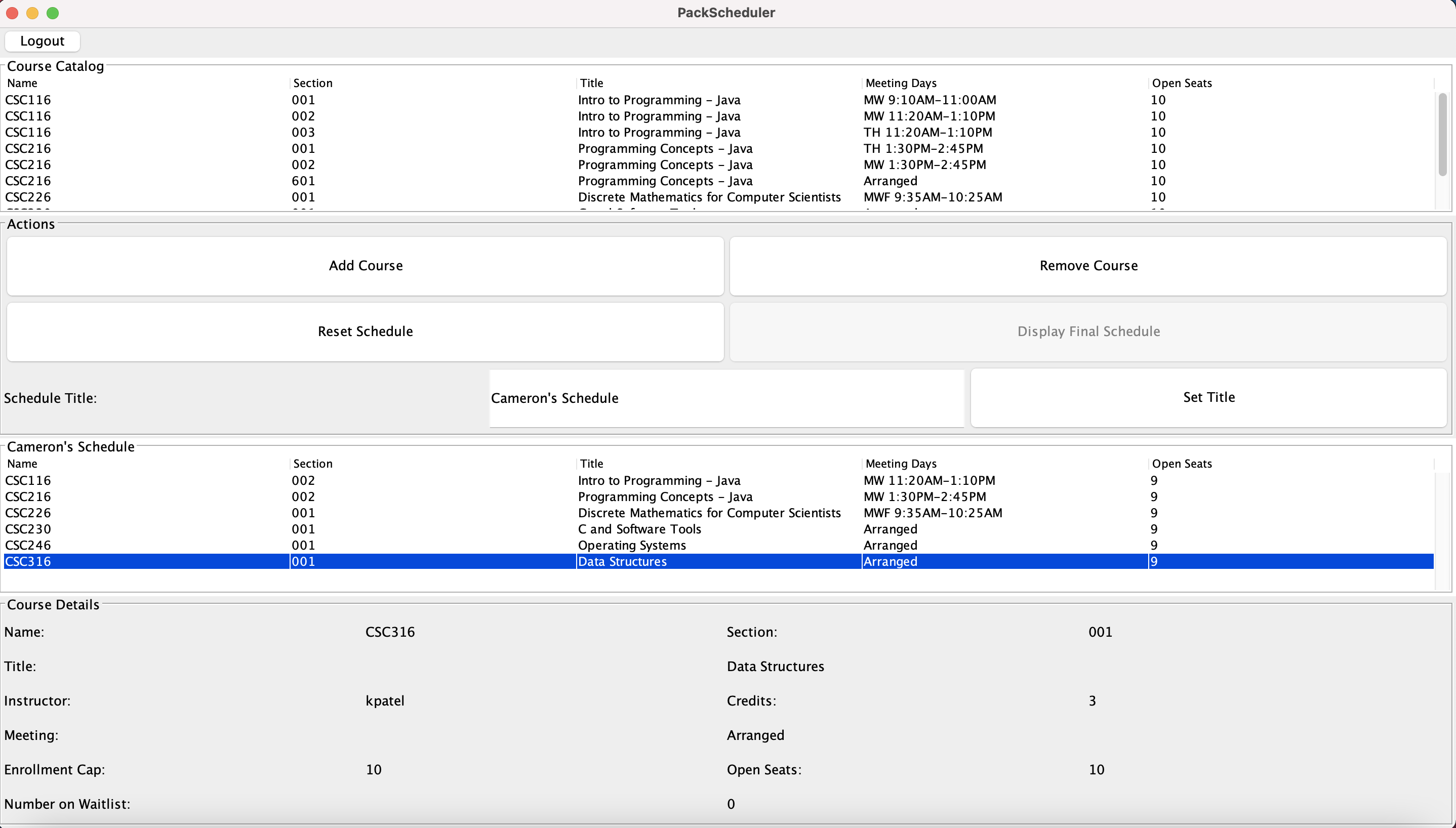
Task: Click the Logout button
Action: [x=42, y=41]
